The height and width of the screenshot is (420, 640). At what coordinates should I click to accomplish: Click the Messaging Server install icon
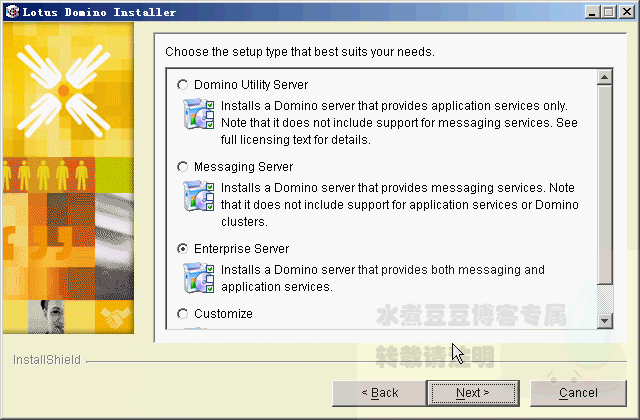pyautogui.click(x=199, y=196)
